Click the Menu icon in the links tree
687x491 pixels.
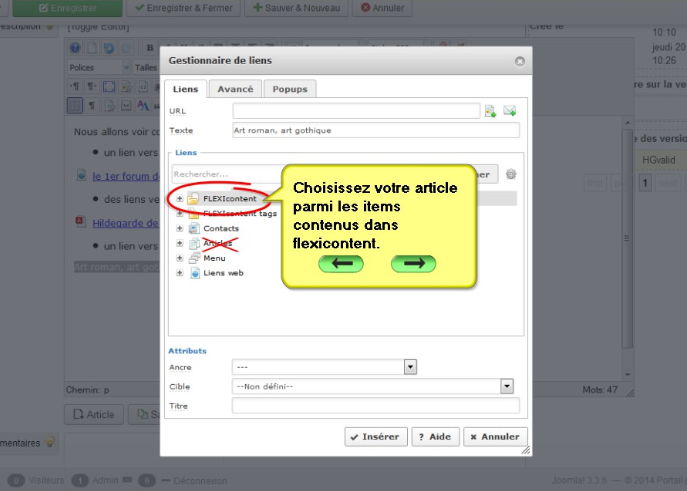[194, 258]
